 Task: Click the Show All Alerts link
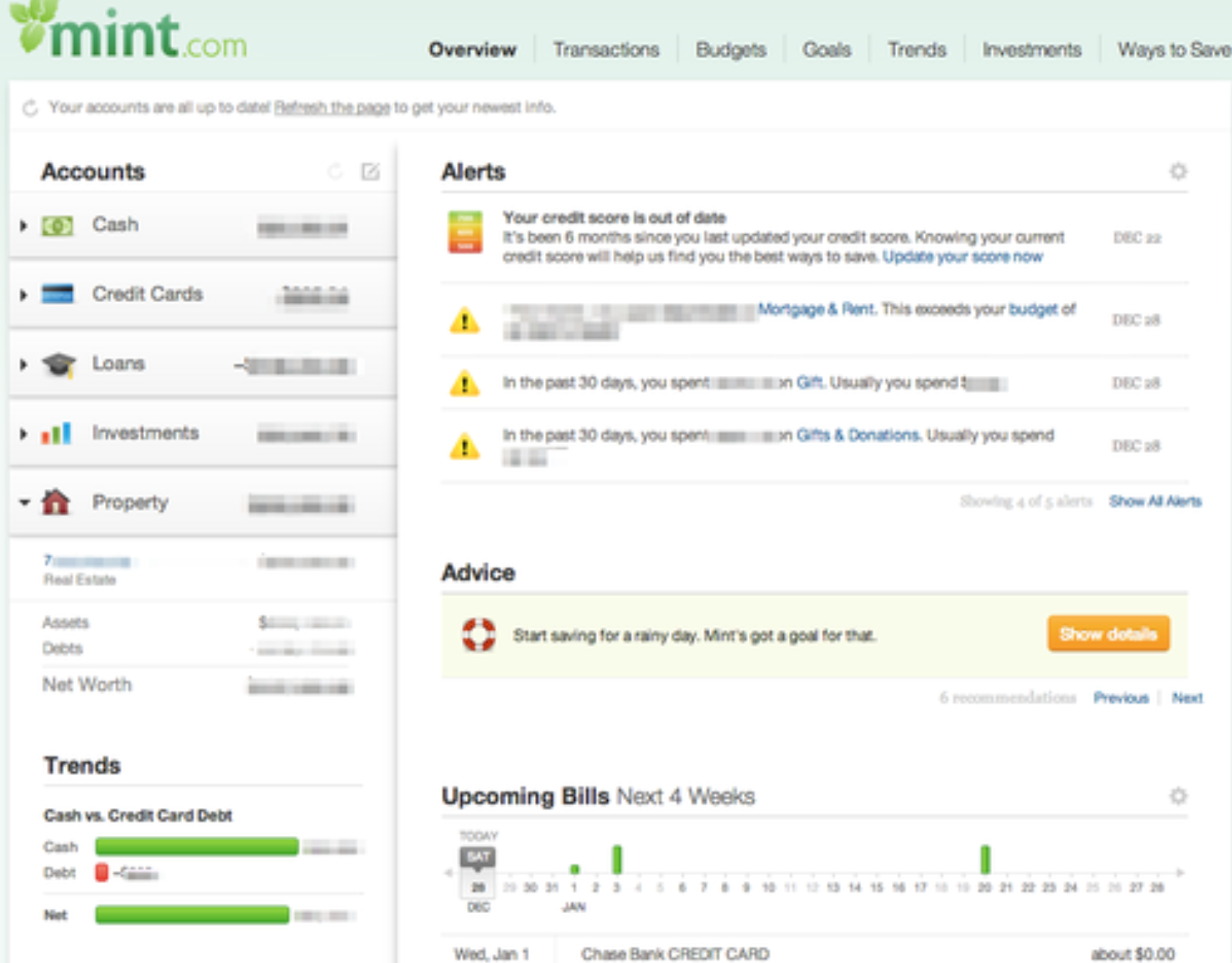pos(1154,501)
